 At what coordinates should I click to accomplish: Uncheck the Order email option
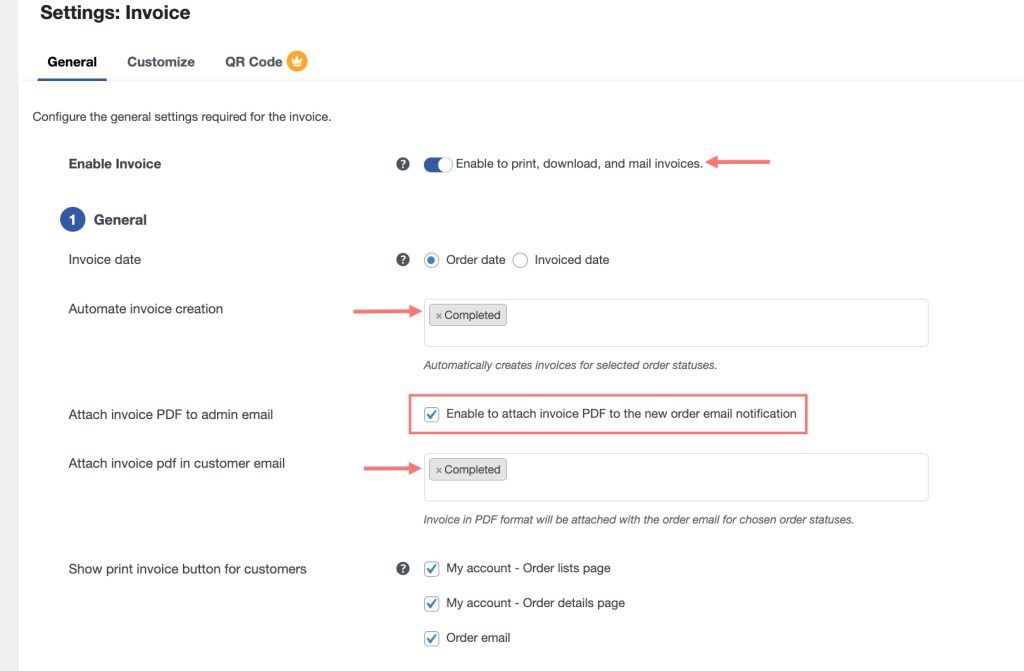click(431, 637)
